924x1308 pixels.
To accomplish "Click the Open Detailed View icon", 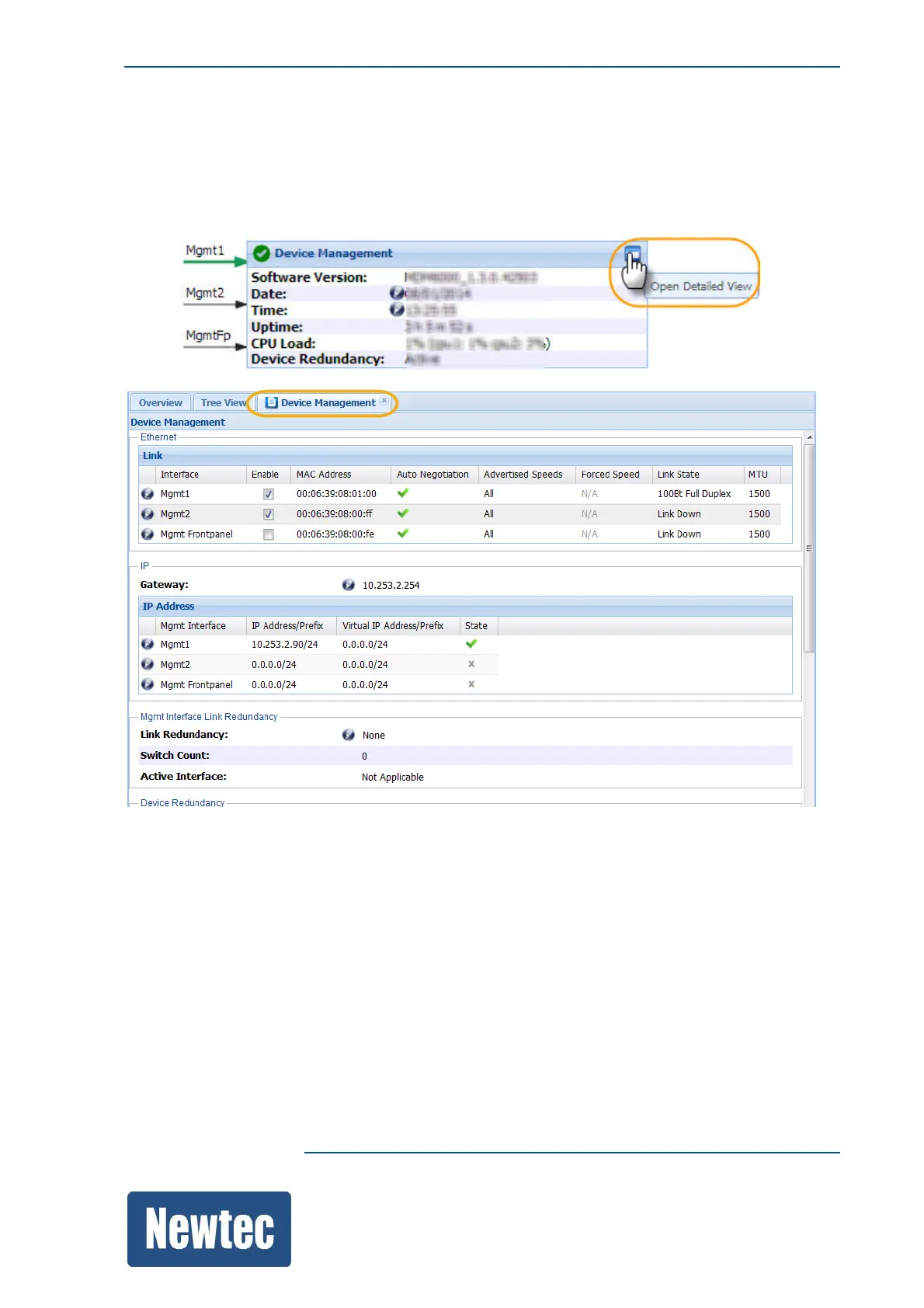I will [632, 254].
